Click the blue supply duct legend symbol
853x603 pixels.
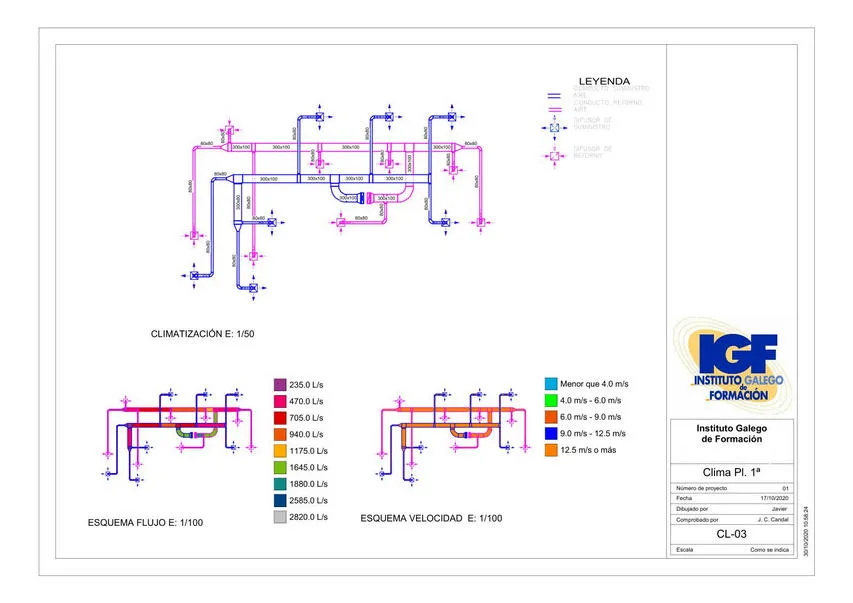(554, 96)
